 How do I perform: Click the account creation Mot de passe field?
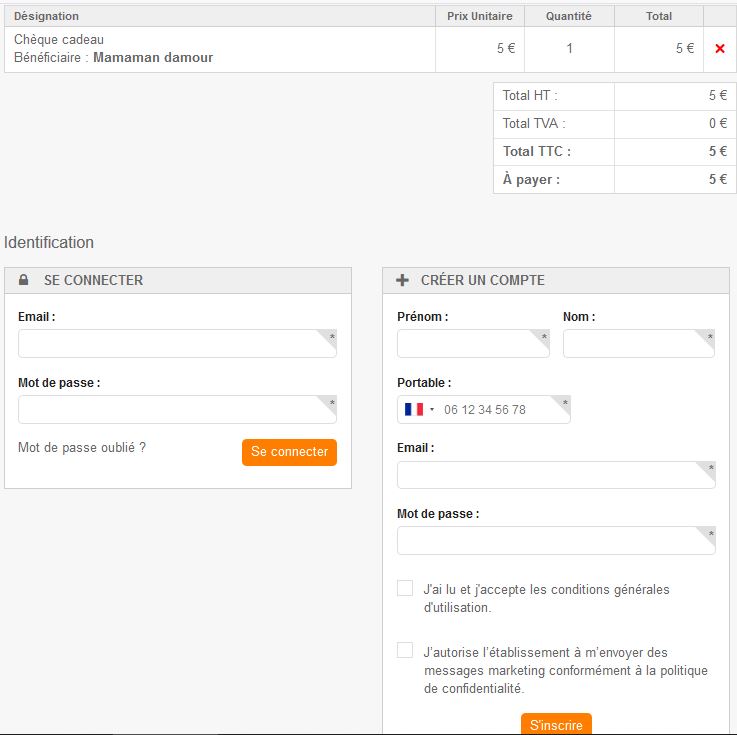(555, 541)
